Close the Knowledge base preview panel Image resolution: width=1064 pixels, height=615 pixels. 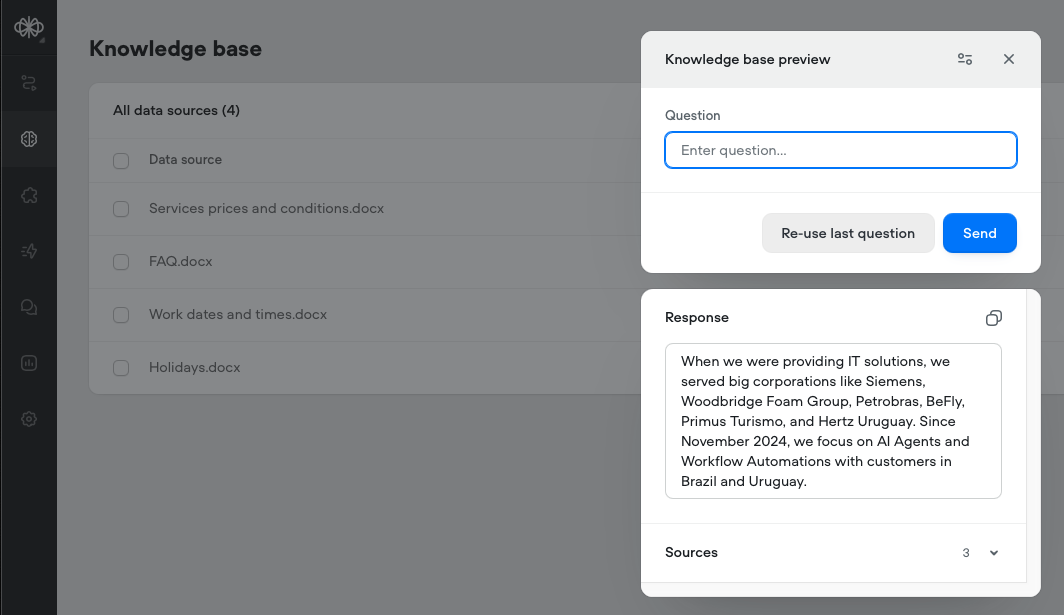(1009, 59)
